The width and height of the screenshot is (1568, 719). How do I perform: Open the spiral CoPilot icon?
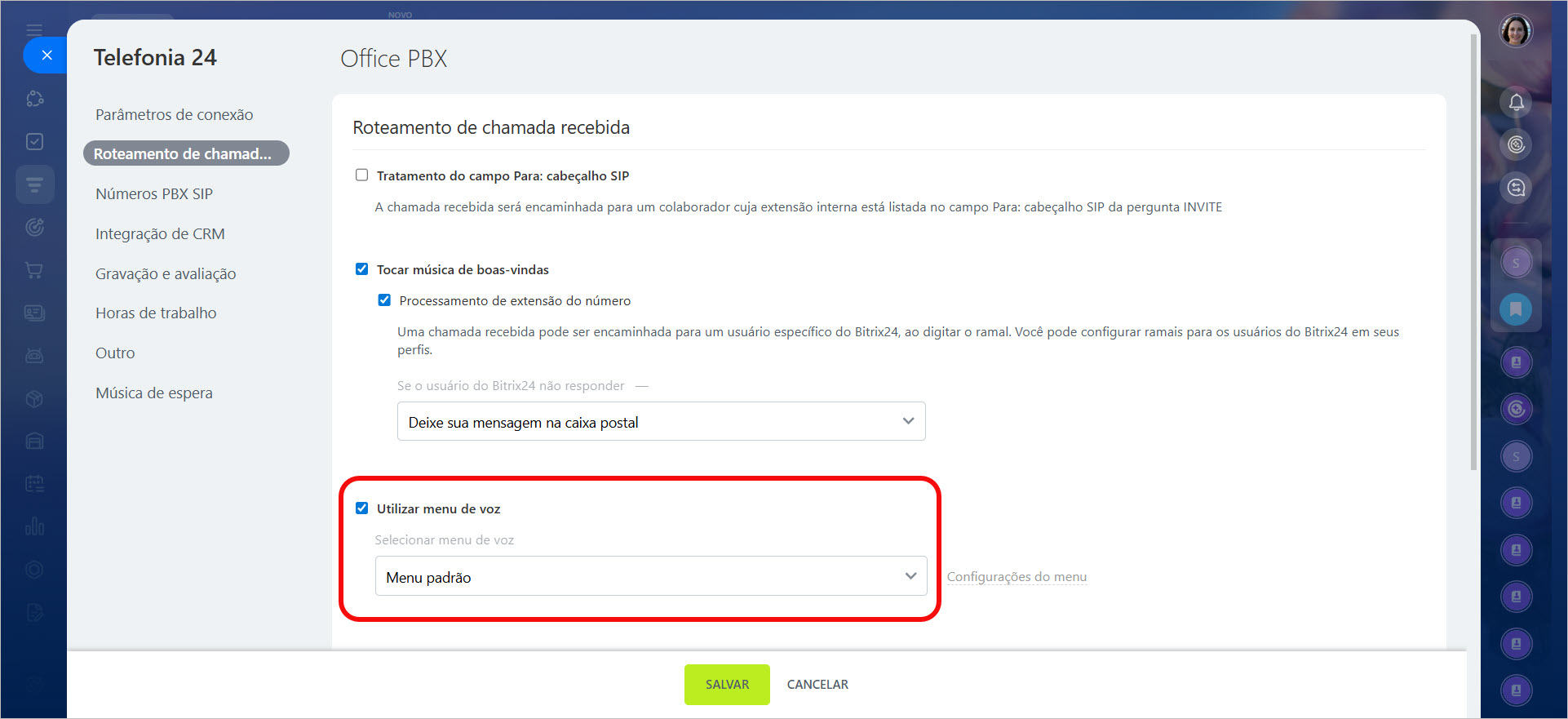[x=1516, y=144]
